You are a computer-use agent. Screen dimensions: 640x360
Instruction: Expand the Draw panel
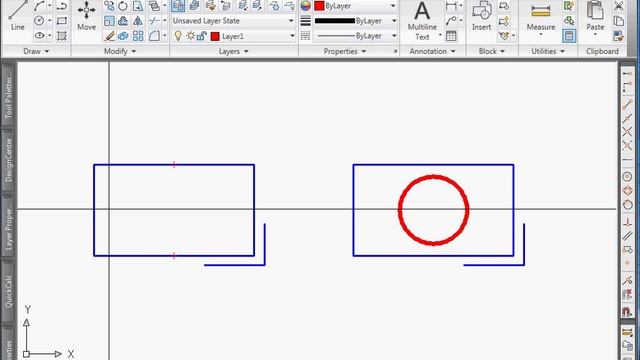[36, 51]
